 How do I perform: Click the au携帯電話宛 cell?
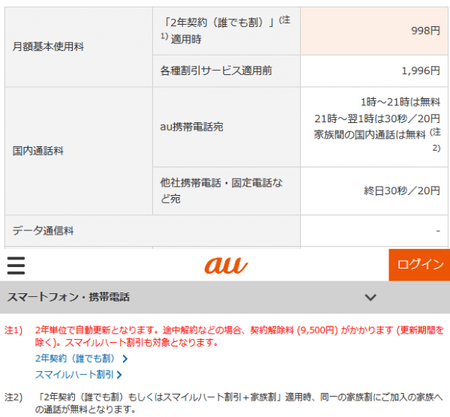click(226, 127)
